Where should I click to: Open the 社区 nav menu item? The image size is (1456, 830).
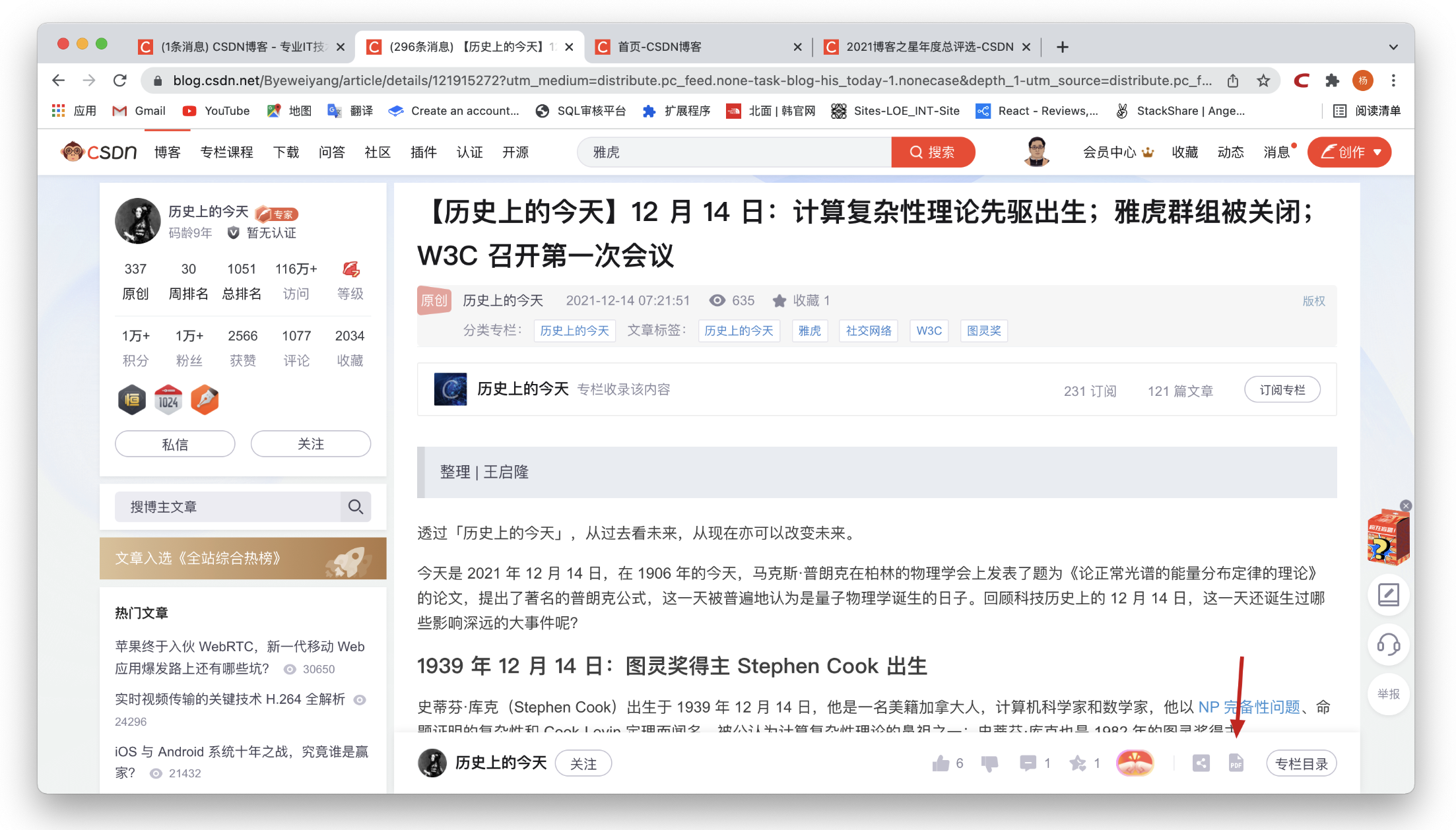[x=378, y=152]
